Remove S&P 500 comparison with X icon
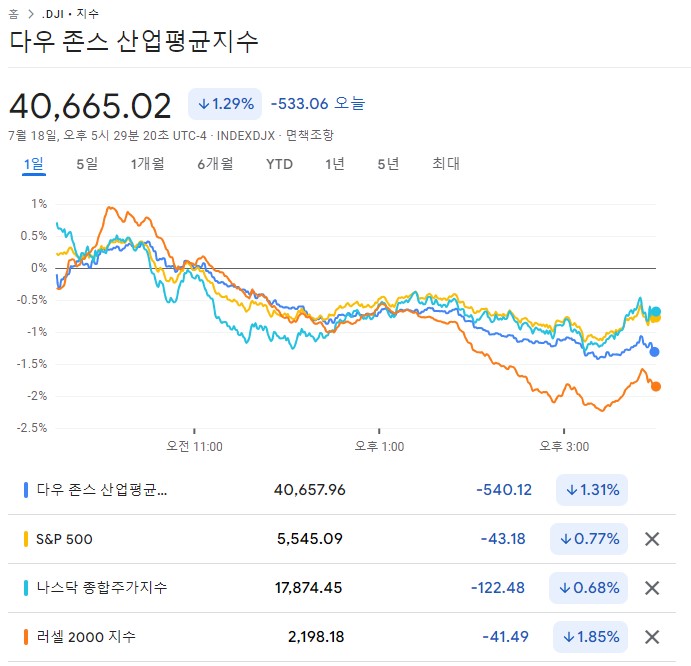Image resolution: width=691 pixels, height=666 pixels. pos(652,539)
